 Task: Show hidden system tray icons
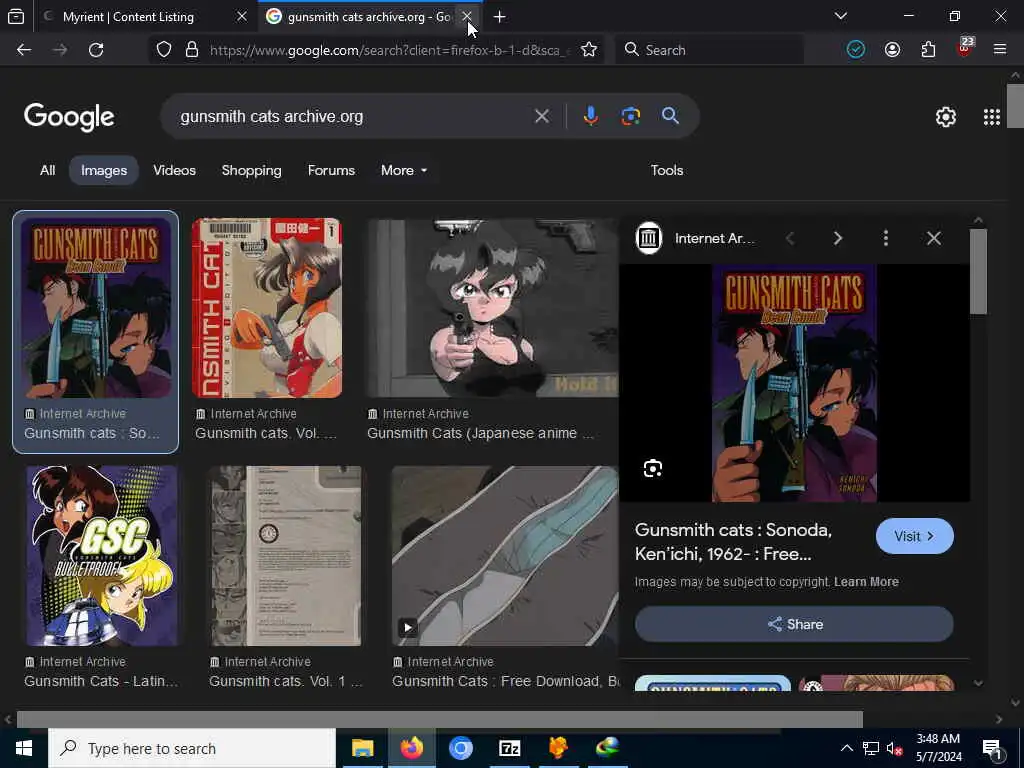click(x=846, y=748)
